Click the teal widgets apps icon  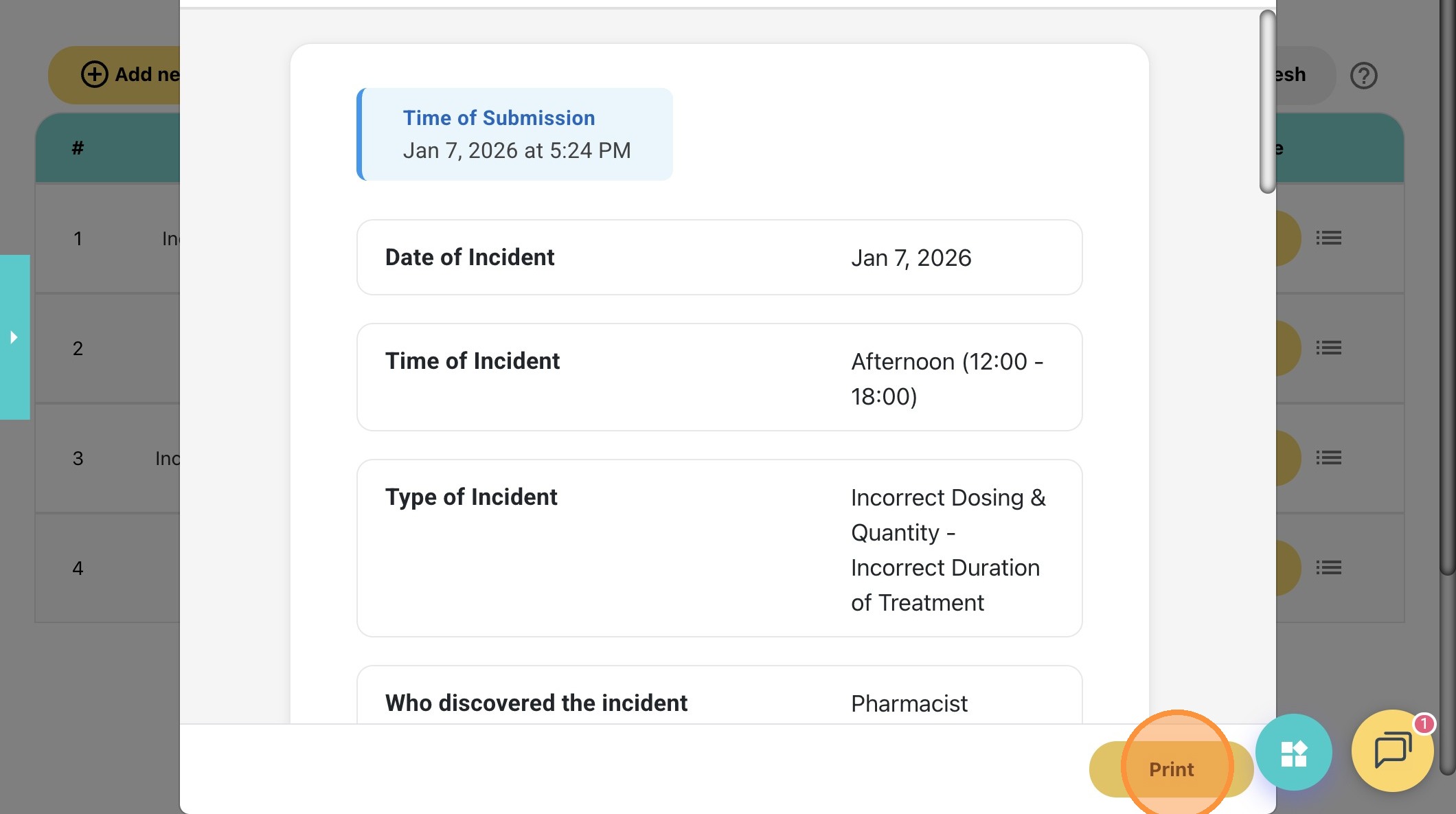[1293, 753]
